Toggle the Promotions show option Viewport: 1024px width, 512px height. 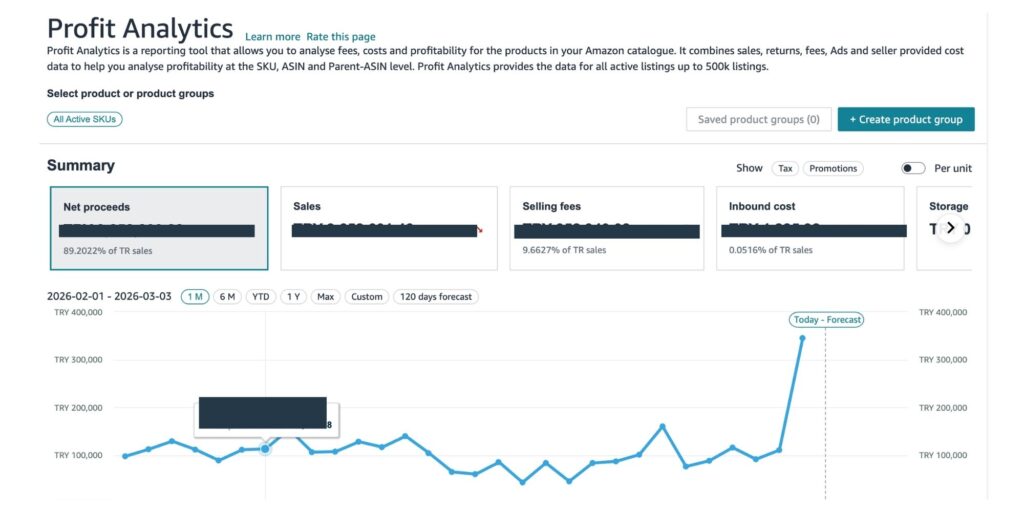click(x=833, y=168)
